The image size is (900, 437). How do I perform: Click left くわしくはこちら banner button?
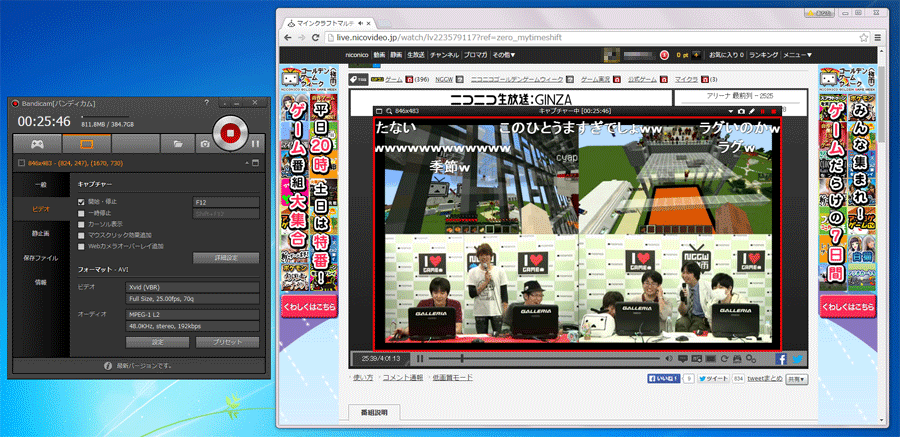(309, 307)
